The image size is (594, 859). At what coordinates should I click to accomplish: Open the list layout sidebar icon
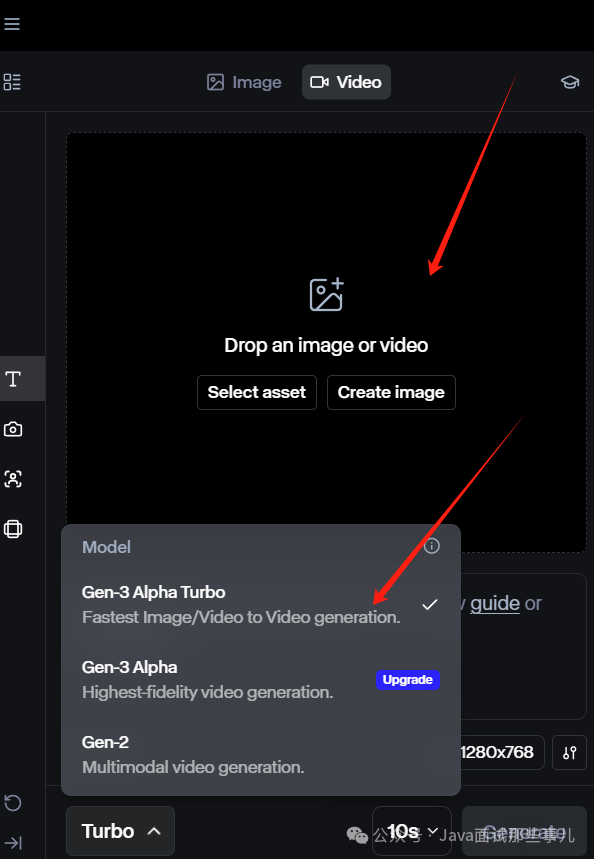[12, 82]
